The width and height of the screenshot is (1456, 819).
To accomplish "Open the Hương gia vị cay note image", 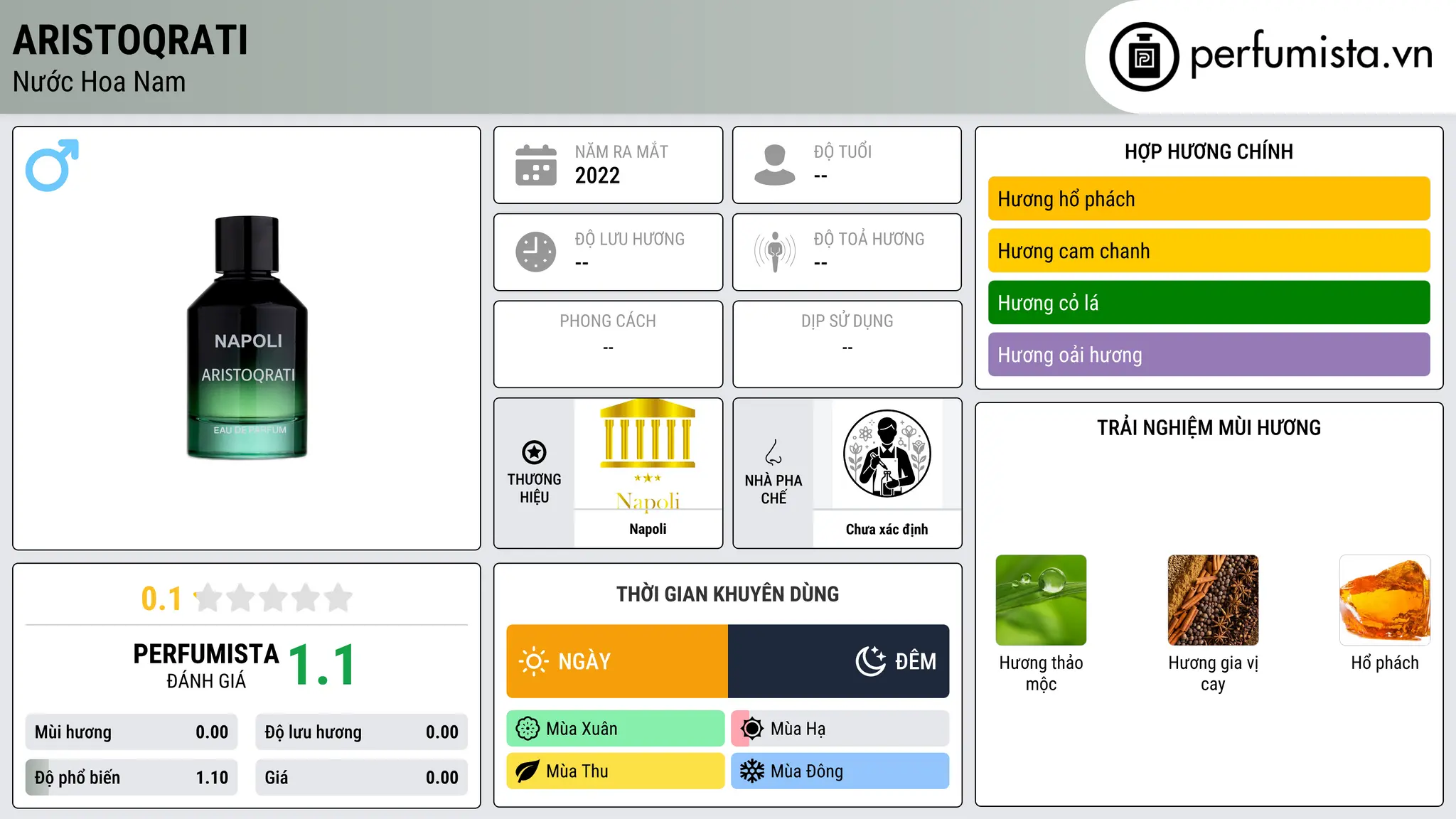I will click(x=1213, y=600).
